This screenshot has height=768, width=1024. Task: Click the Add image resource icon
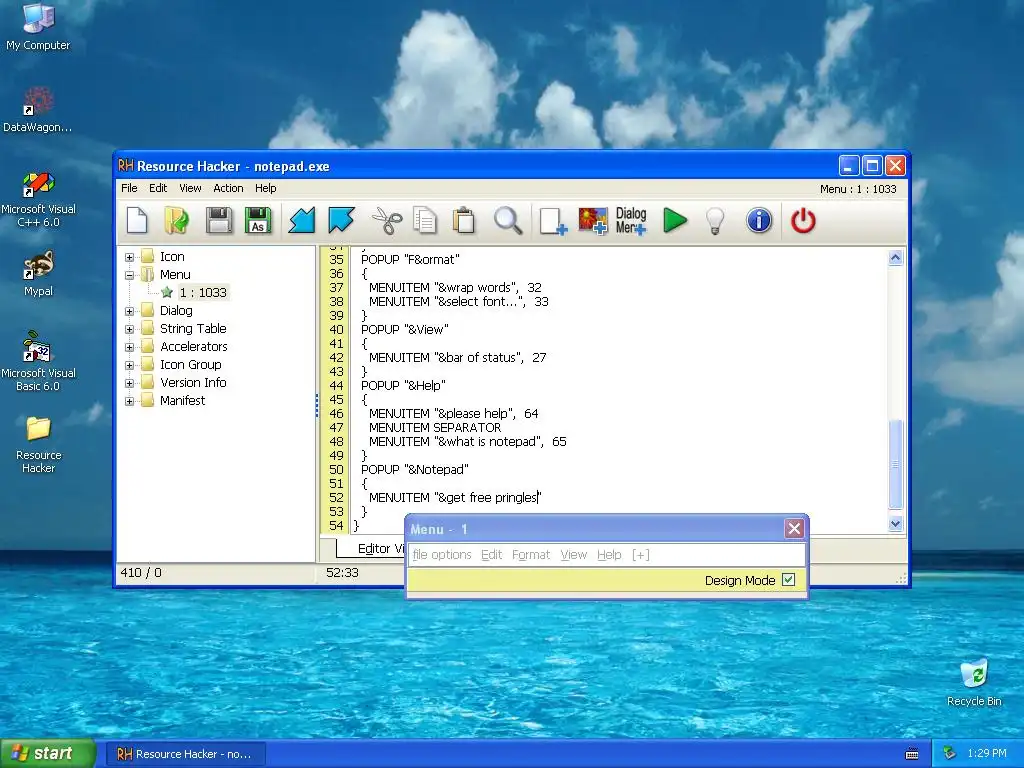593,221
